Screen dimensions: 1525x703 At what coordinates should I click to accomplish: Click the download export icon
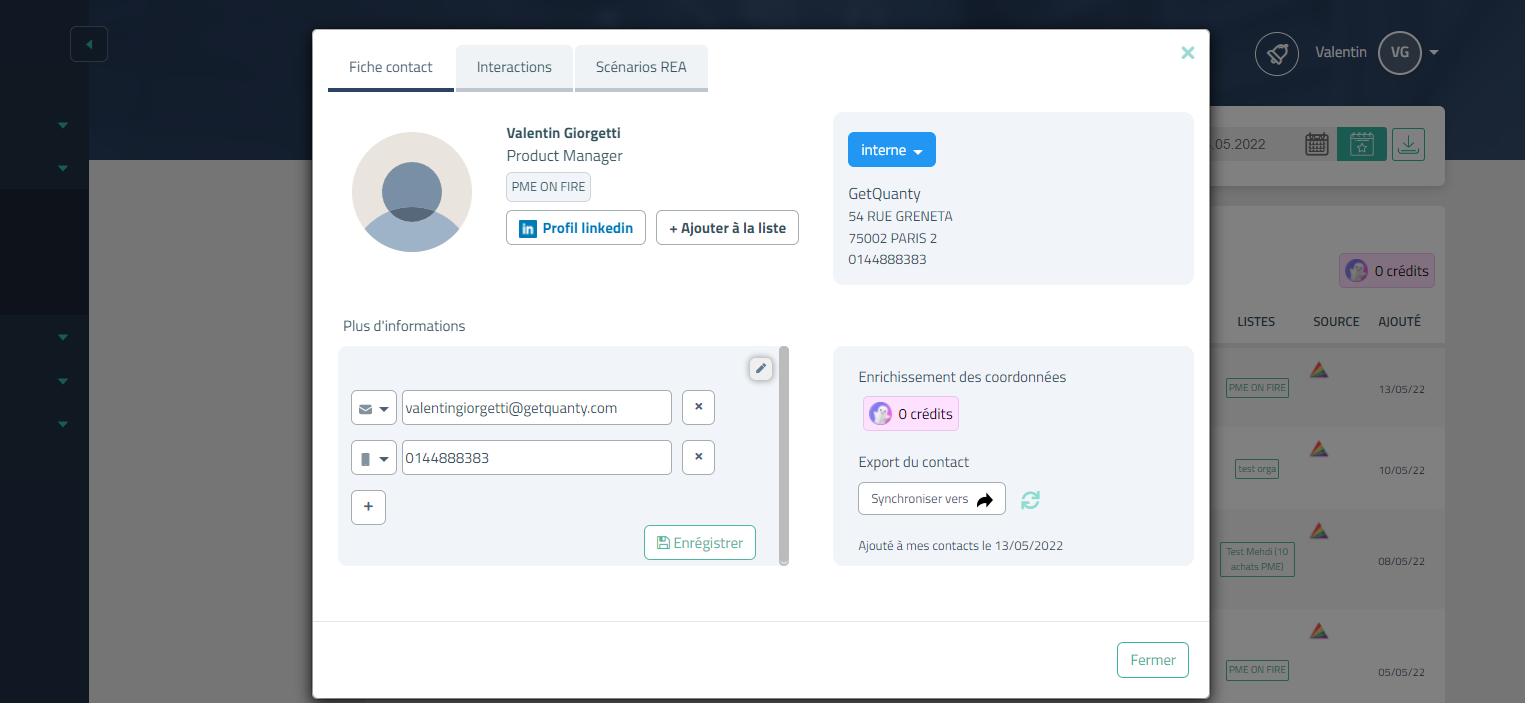pyautogui.click(x=1408, y=144)
